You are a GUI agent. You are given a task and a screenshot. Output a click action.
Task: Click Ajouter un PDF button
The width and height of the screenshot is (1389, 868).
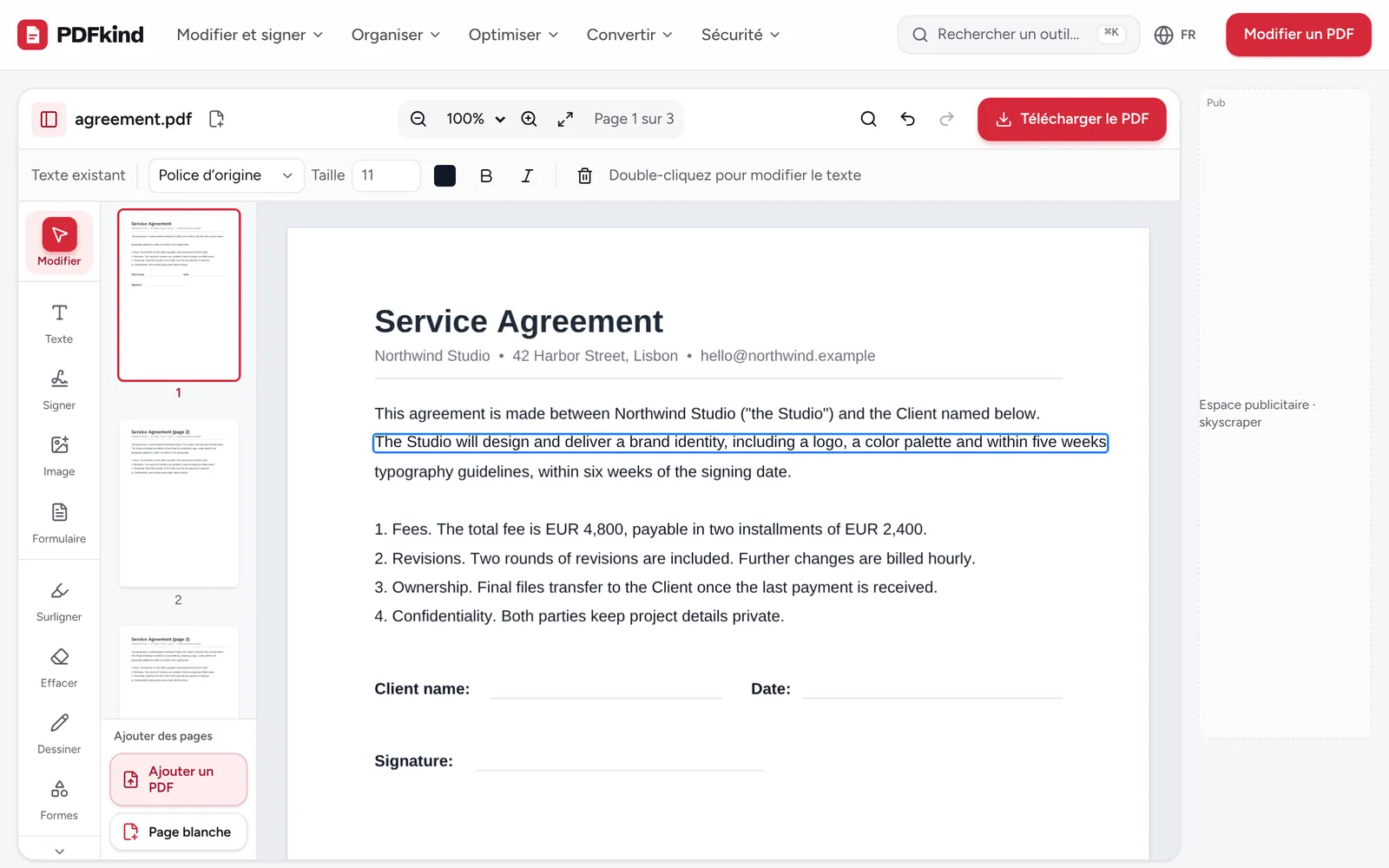pos(179,779)
